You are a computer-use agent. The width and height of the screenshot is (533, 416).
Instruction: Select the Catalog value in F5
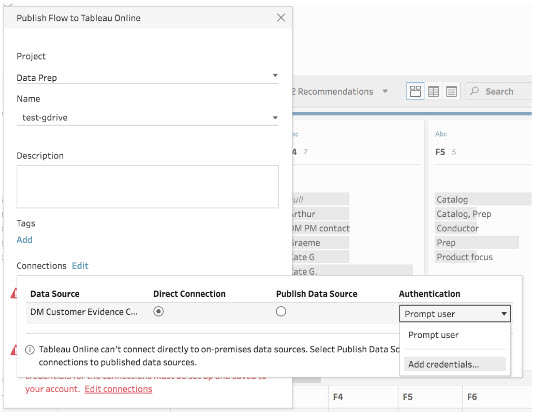pos(483,199)
